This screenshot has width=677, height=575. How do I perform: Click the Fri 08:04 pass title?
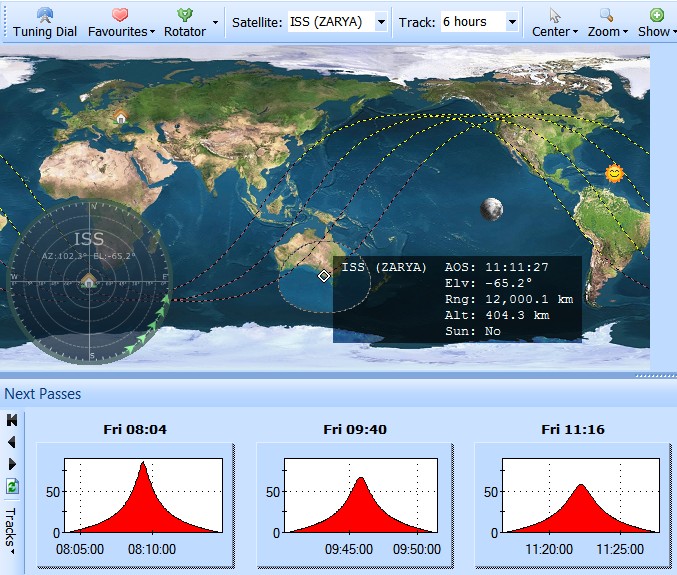[x=135, y=430]
